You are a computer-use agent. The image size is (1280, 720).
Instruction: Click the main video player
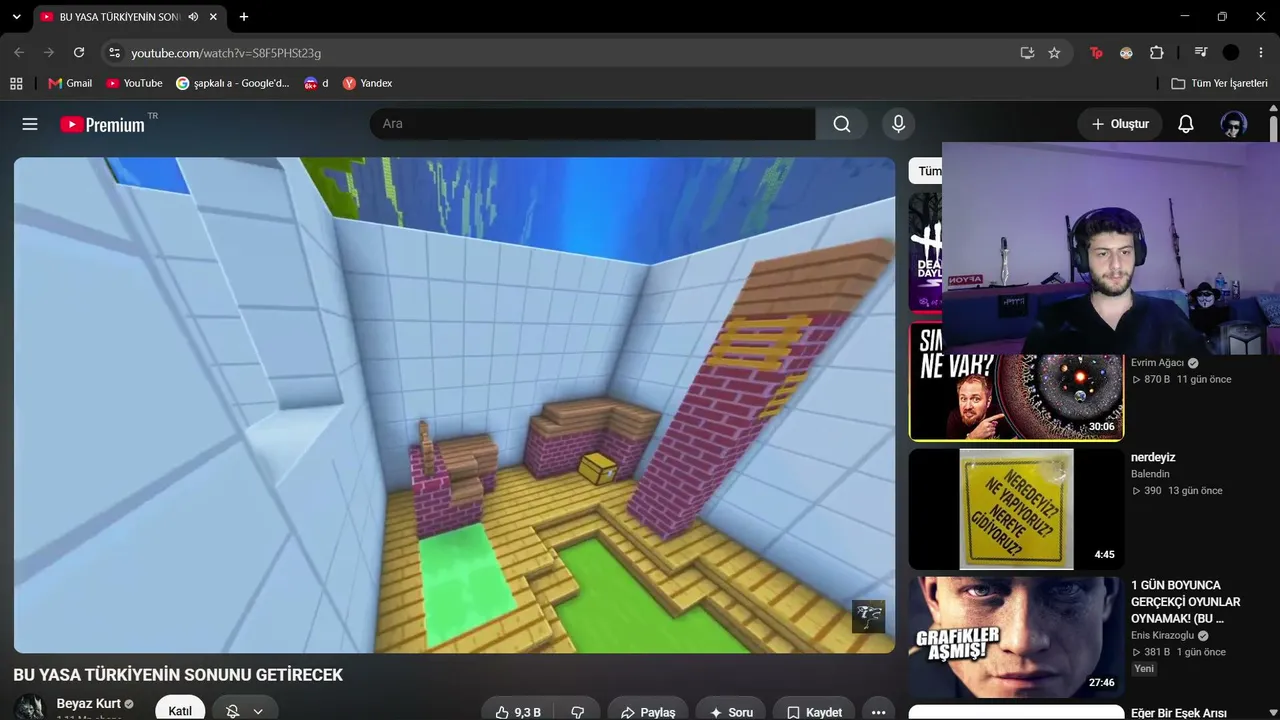[454, 405]
